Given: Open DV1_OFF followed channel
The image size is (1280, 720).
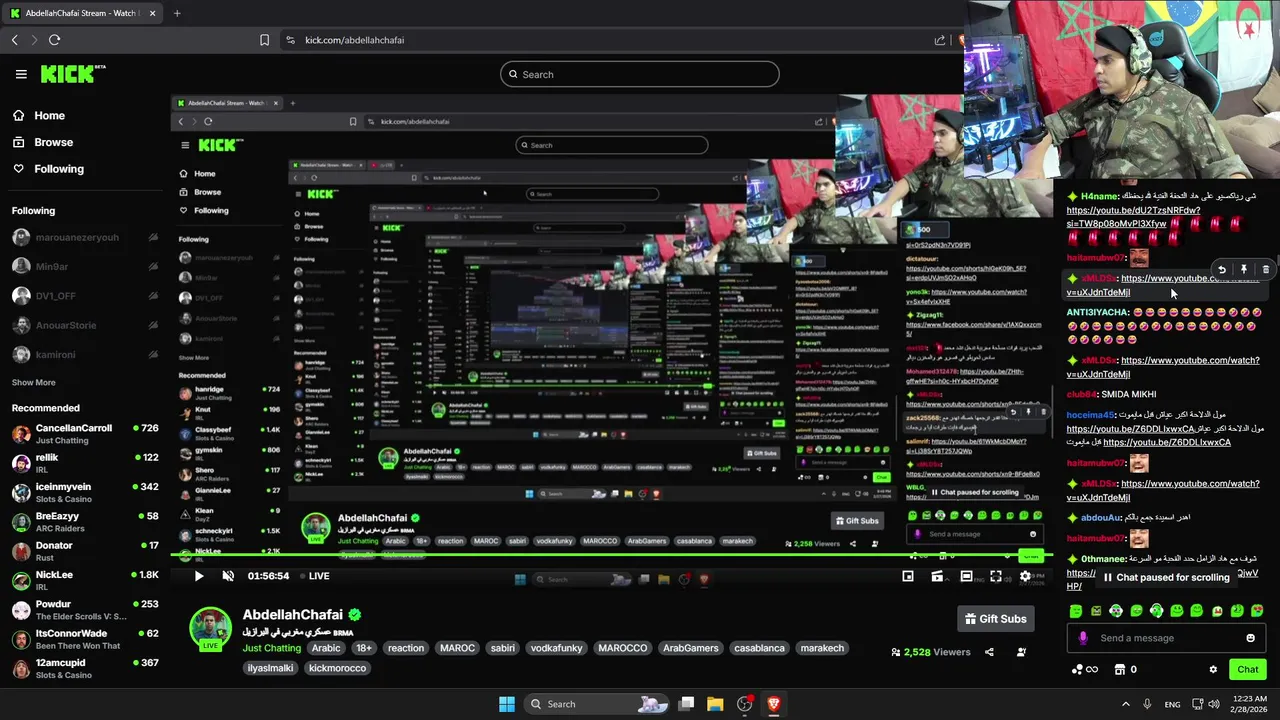Looking at the screenshot, I should click(85, 296).
